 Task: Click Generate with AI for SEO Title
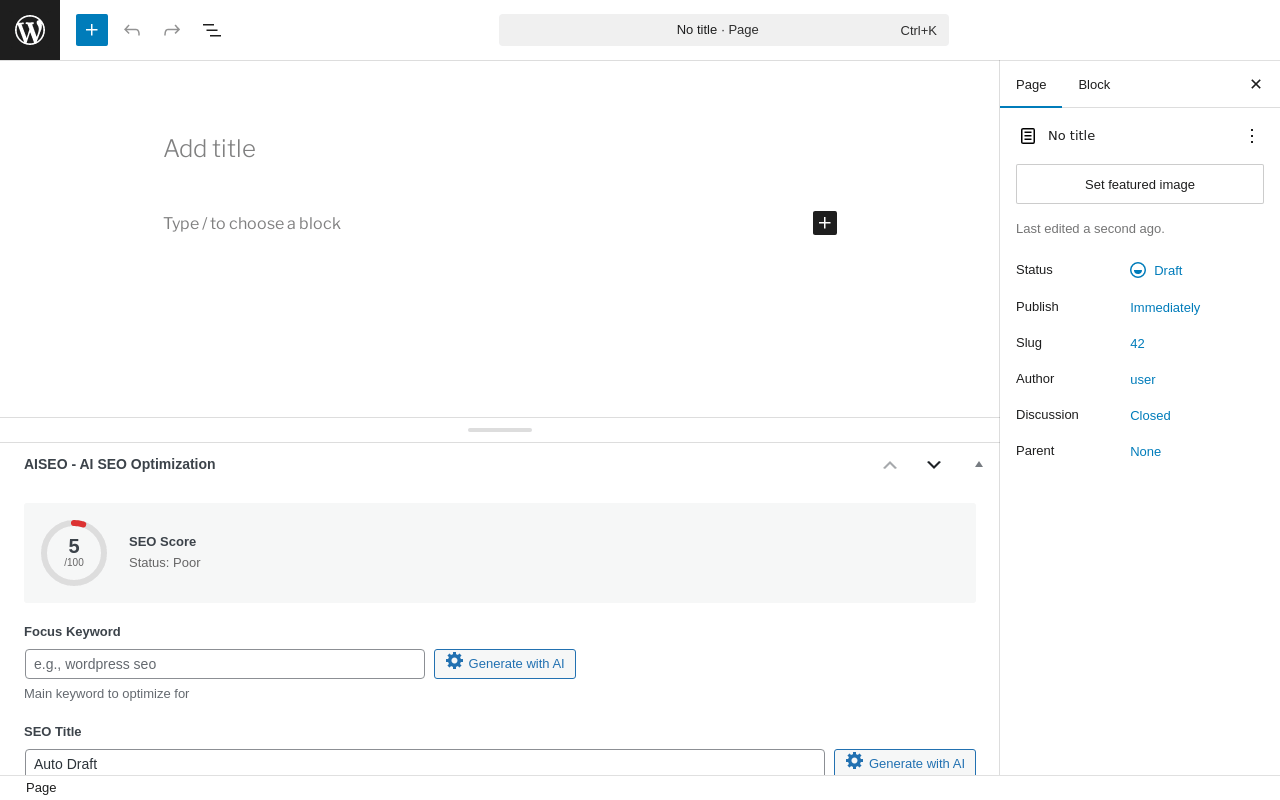click(905, 763)
